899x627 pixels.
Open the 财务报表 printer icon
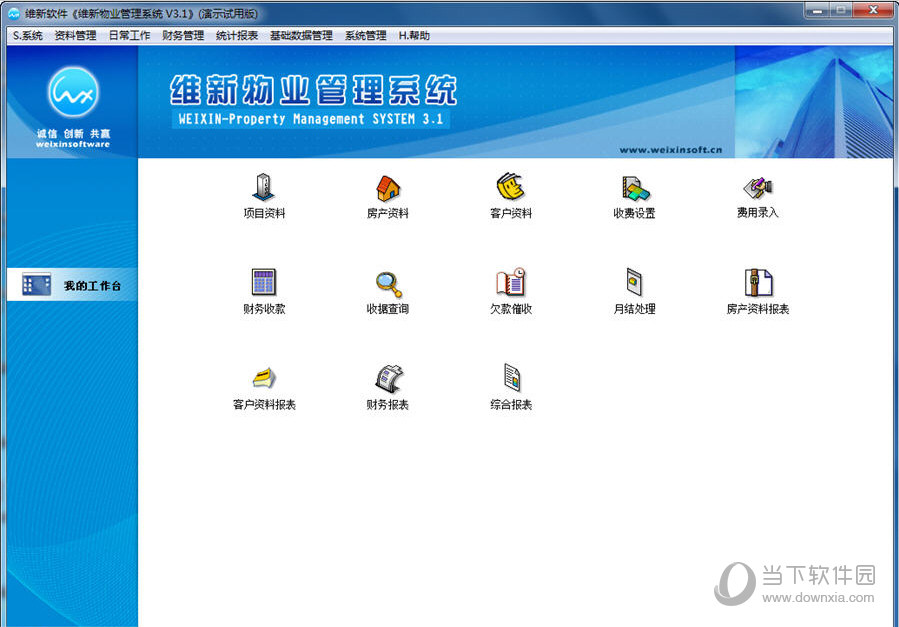pyautogui.click(x=388, y=378)
